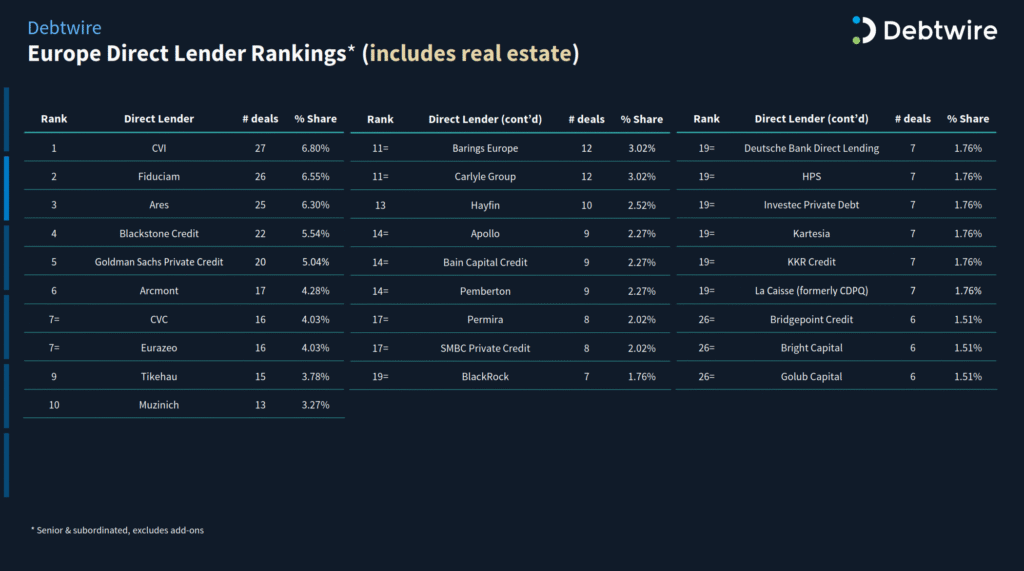1024x571 pixels.
Task: Click the 10 deals value for Hayfin
Action: pyautogui.click(x=586, y=205)
